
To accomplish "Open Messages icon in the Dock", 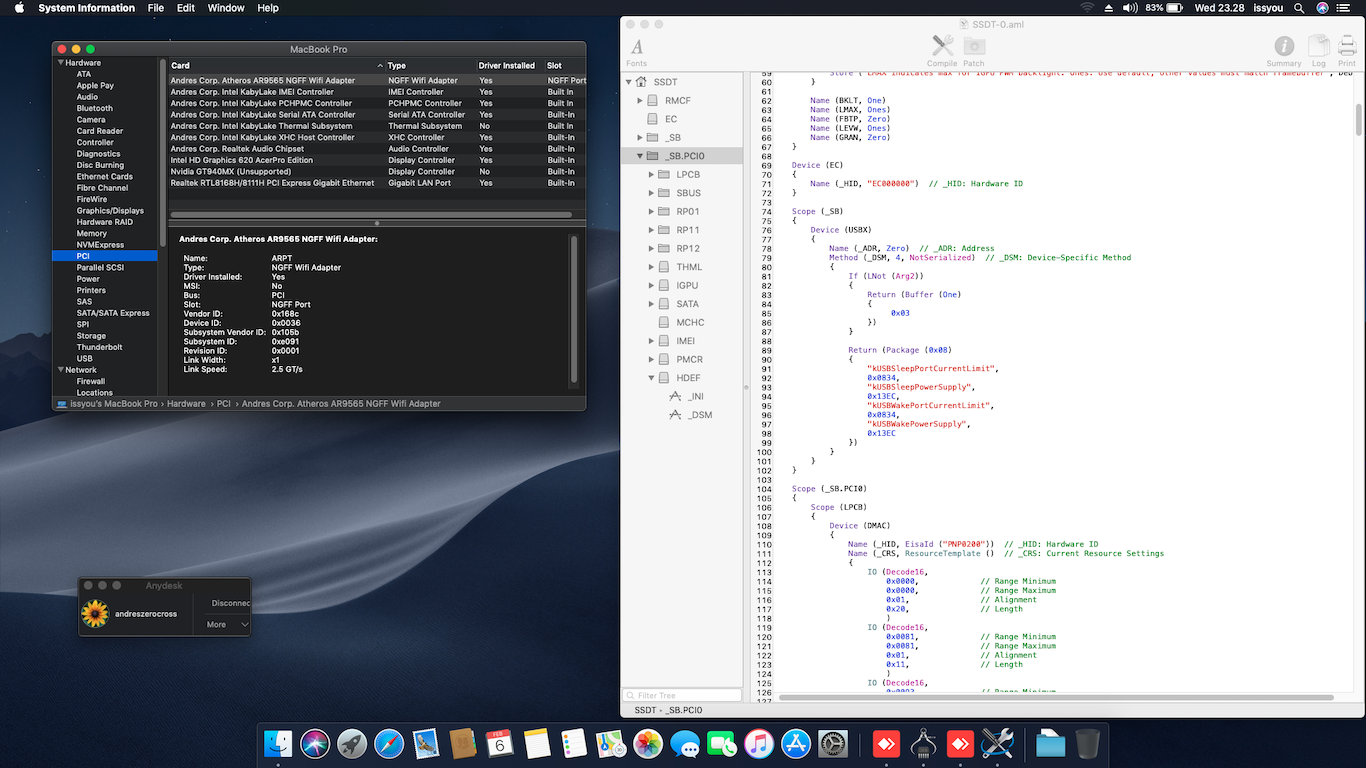I will [x=685, y=743].
